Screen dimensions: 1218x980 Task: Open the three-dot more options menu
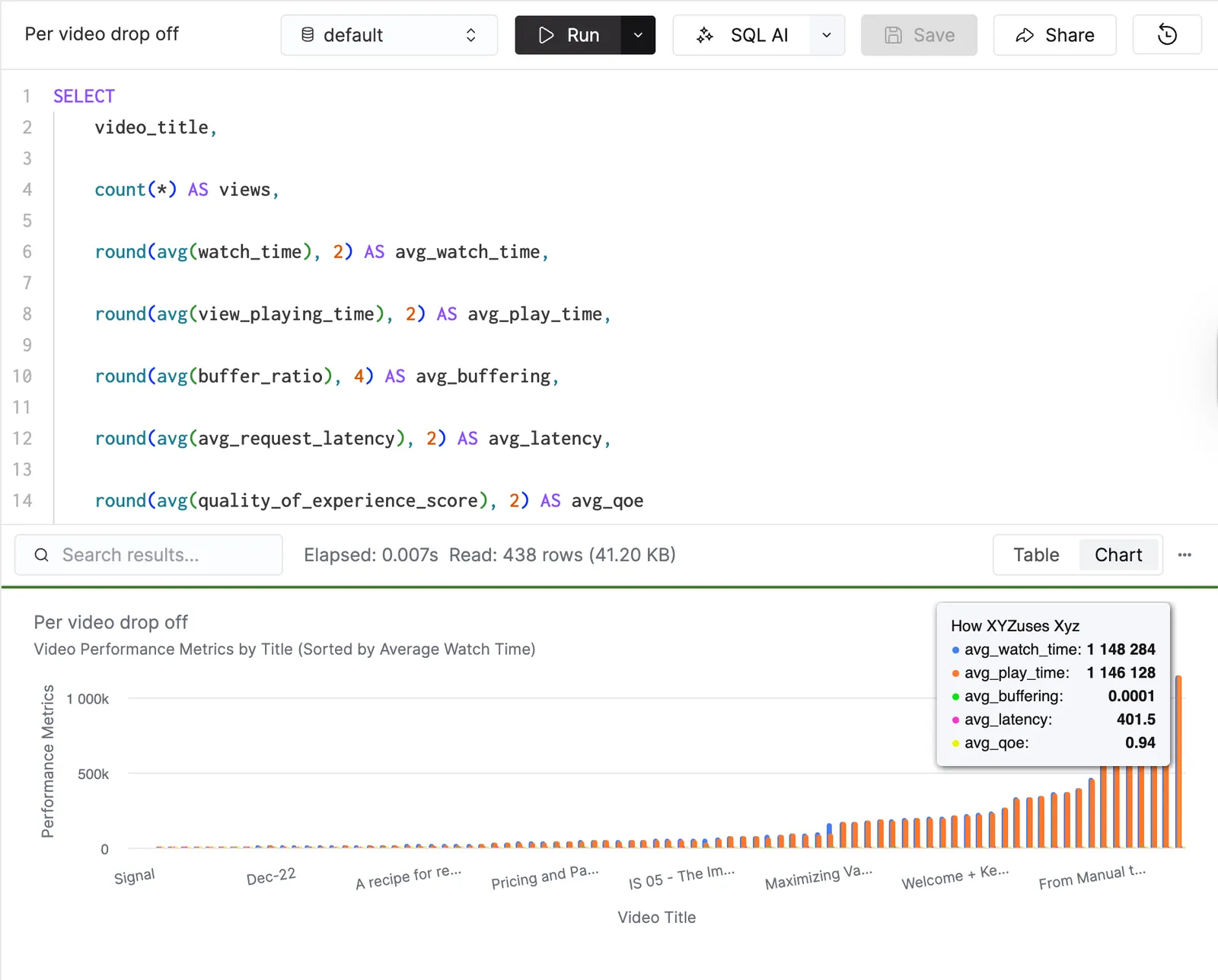tap(1185, 555)
